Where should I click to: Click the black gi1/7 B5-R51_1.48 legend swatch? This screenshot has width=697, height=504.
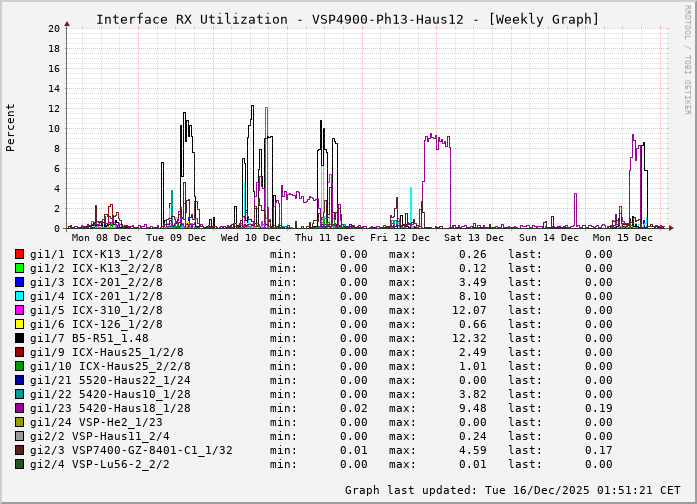(x=20, y=339)
